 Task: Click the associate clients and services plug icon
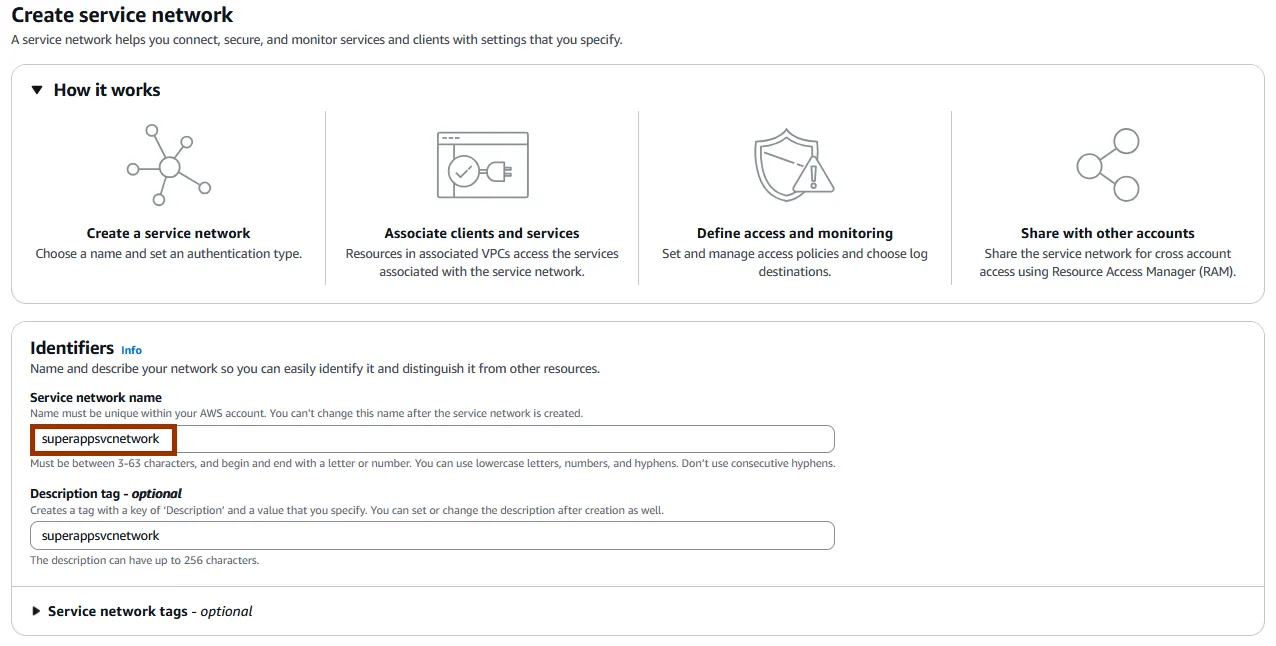point(482,165)
